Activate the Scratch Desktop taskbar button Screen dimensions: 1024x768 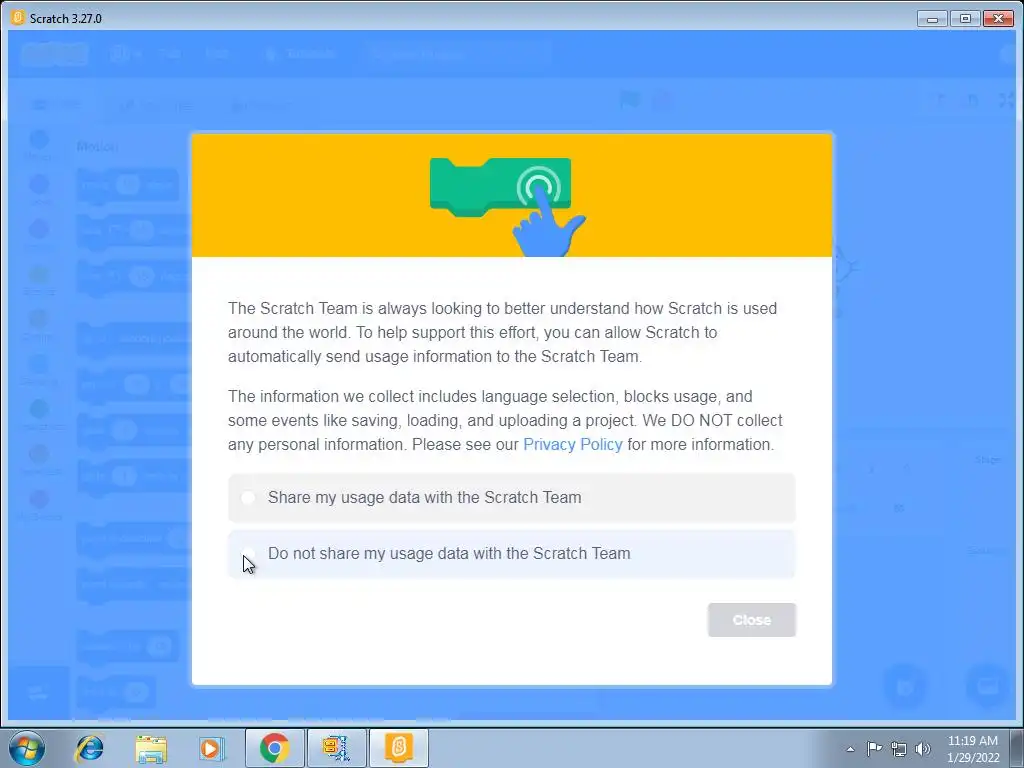[399, 748]
